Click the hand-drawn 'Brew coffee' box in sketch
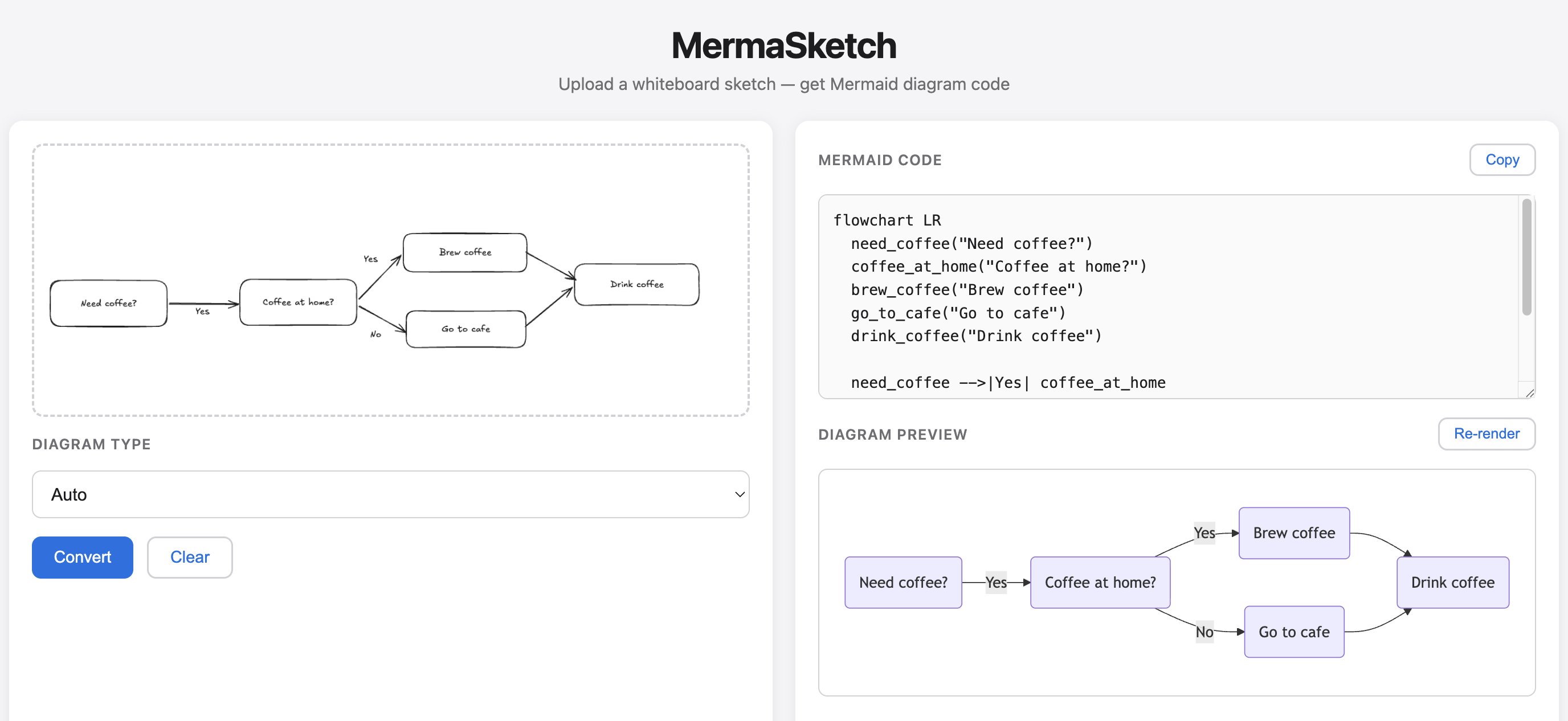Image resolution: width=1568 pixels, height=721 pixels. (465, 252)
